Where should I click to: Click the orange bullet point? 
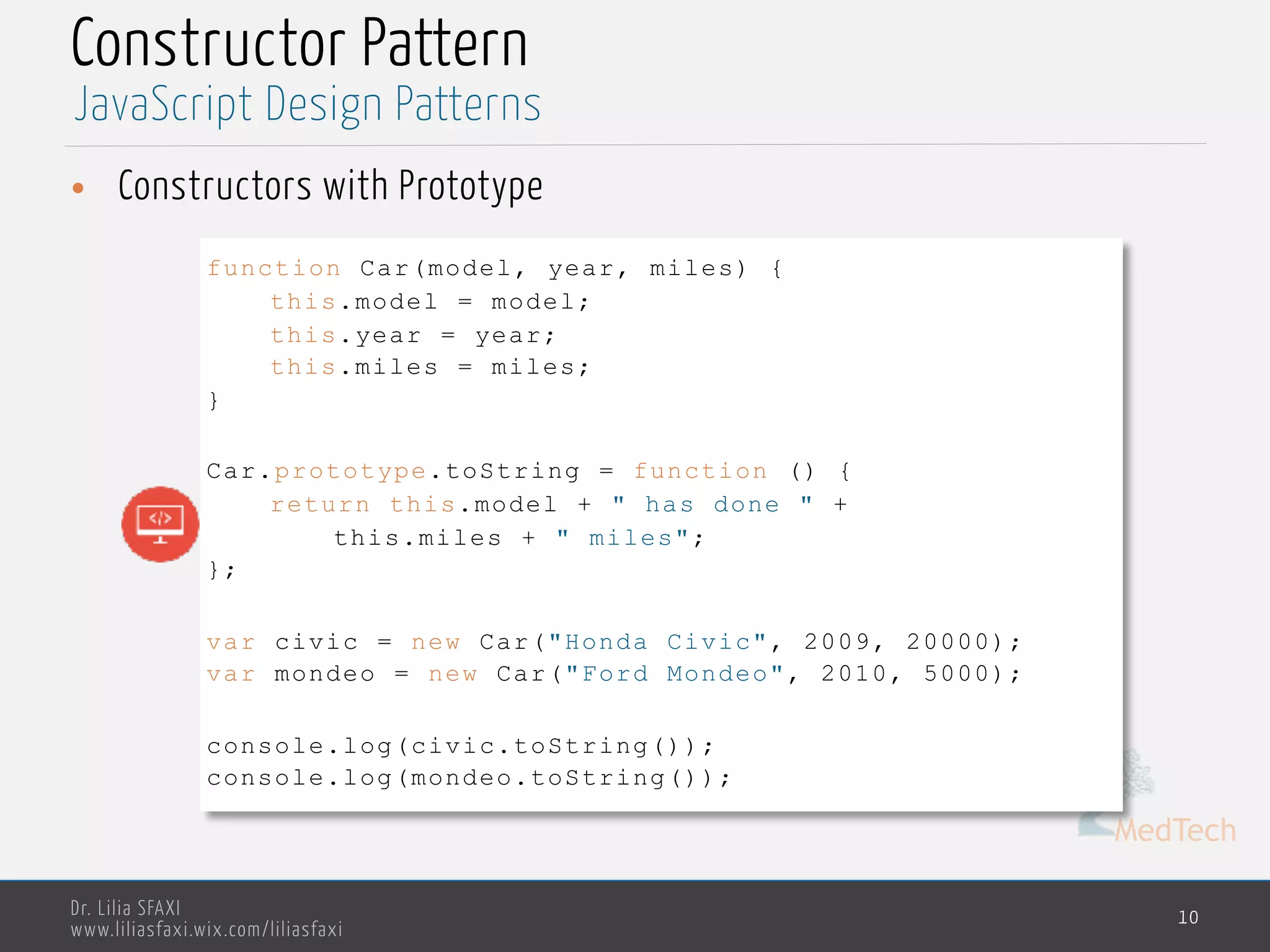click(x=78, y=188)
